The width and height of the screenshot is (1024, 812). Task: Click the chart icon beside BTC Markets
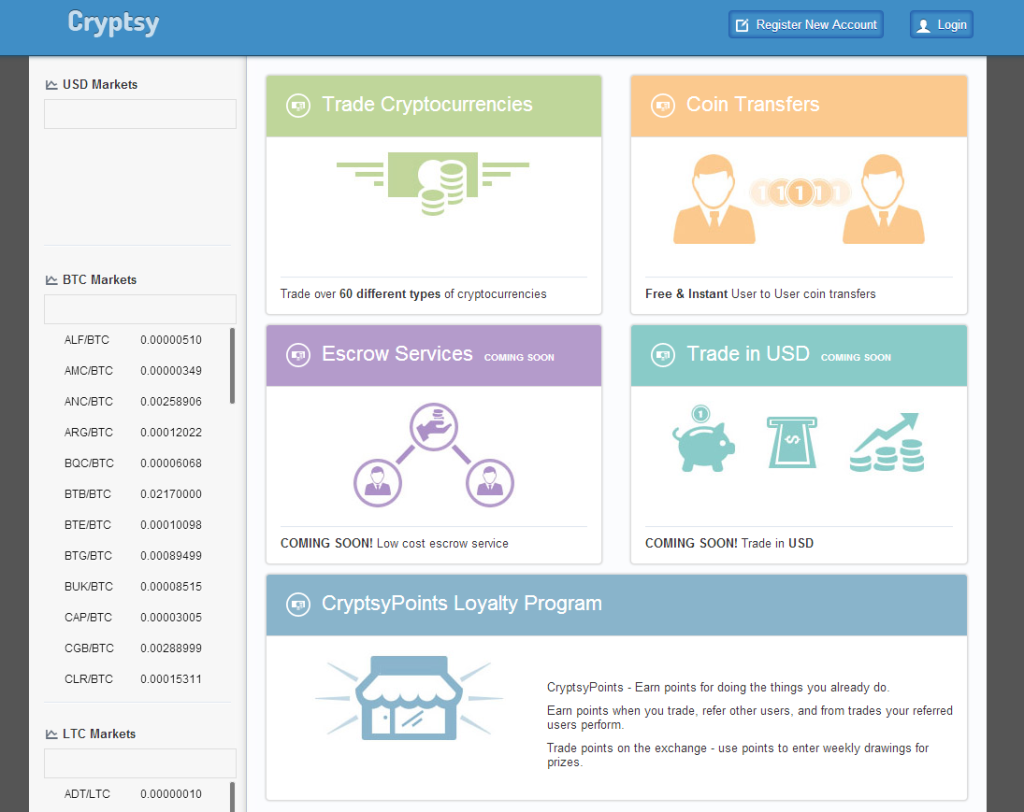tap(52, 280)
